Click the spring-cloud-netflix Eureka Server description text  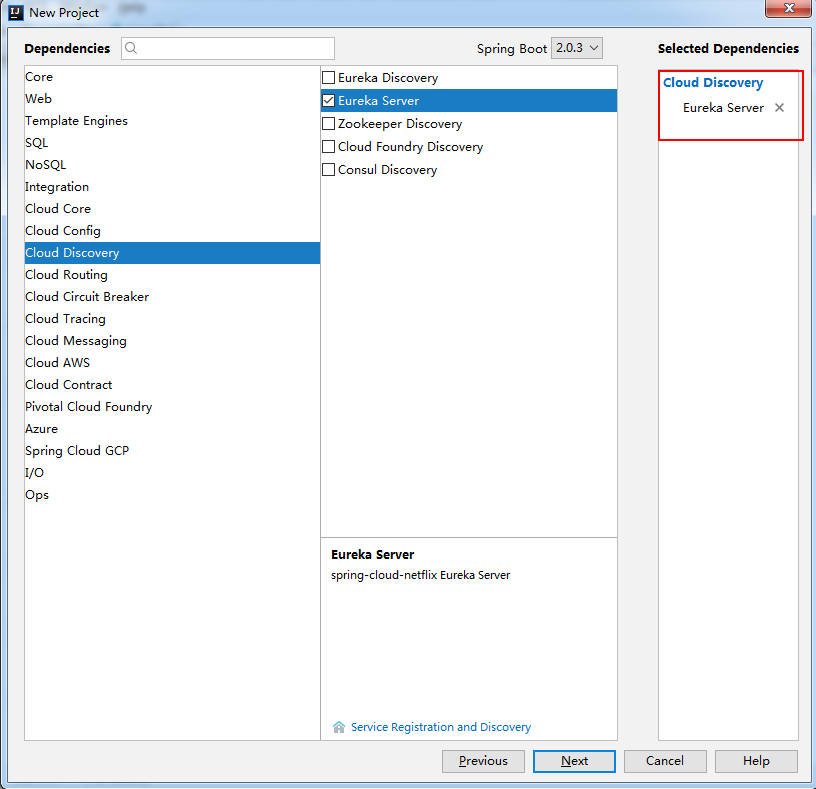pyautogui.click(x=420, y=575)
